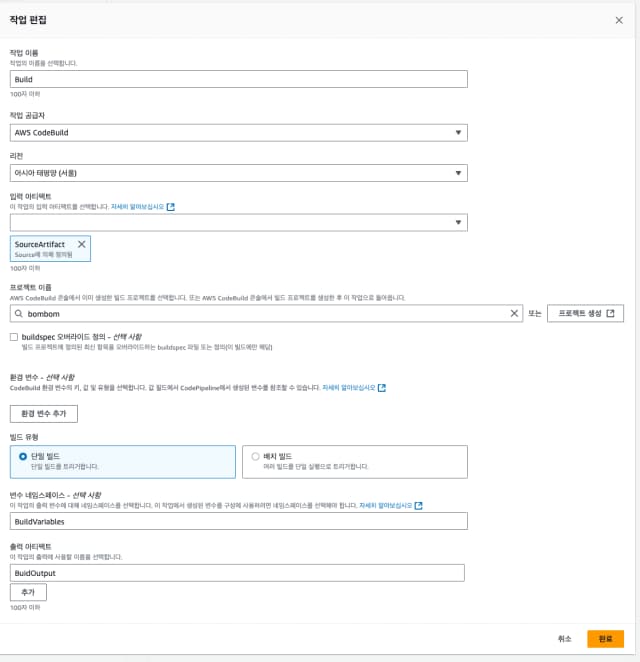Click the 빌드 유형 section label

[24, 437]
